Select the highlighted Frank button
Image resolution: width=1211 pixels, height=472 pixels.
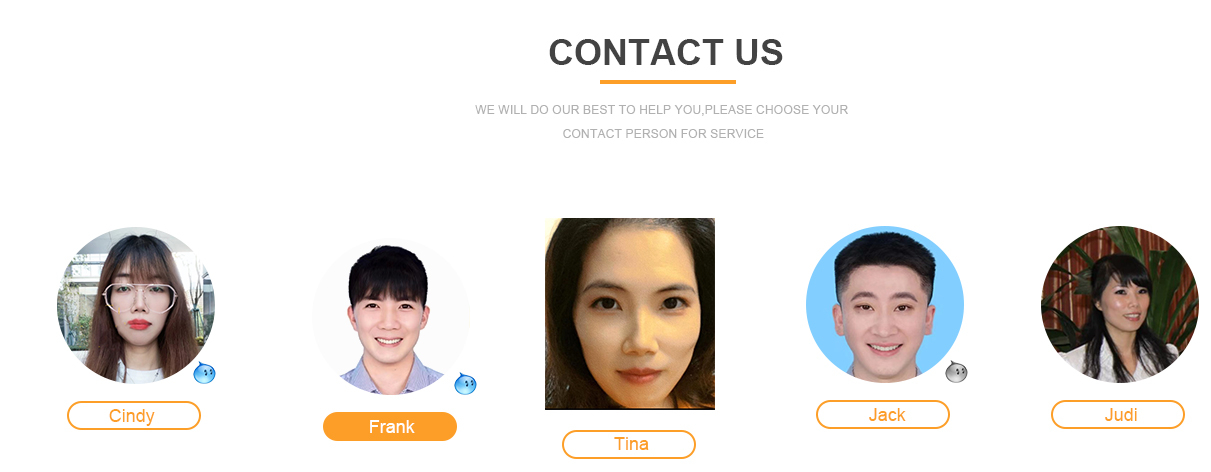(390, 426)
